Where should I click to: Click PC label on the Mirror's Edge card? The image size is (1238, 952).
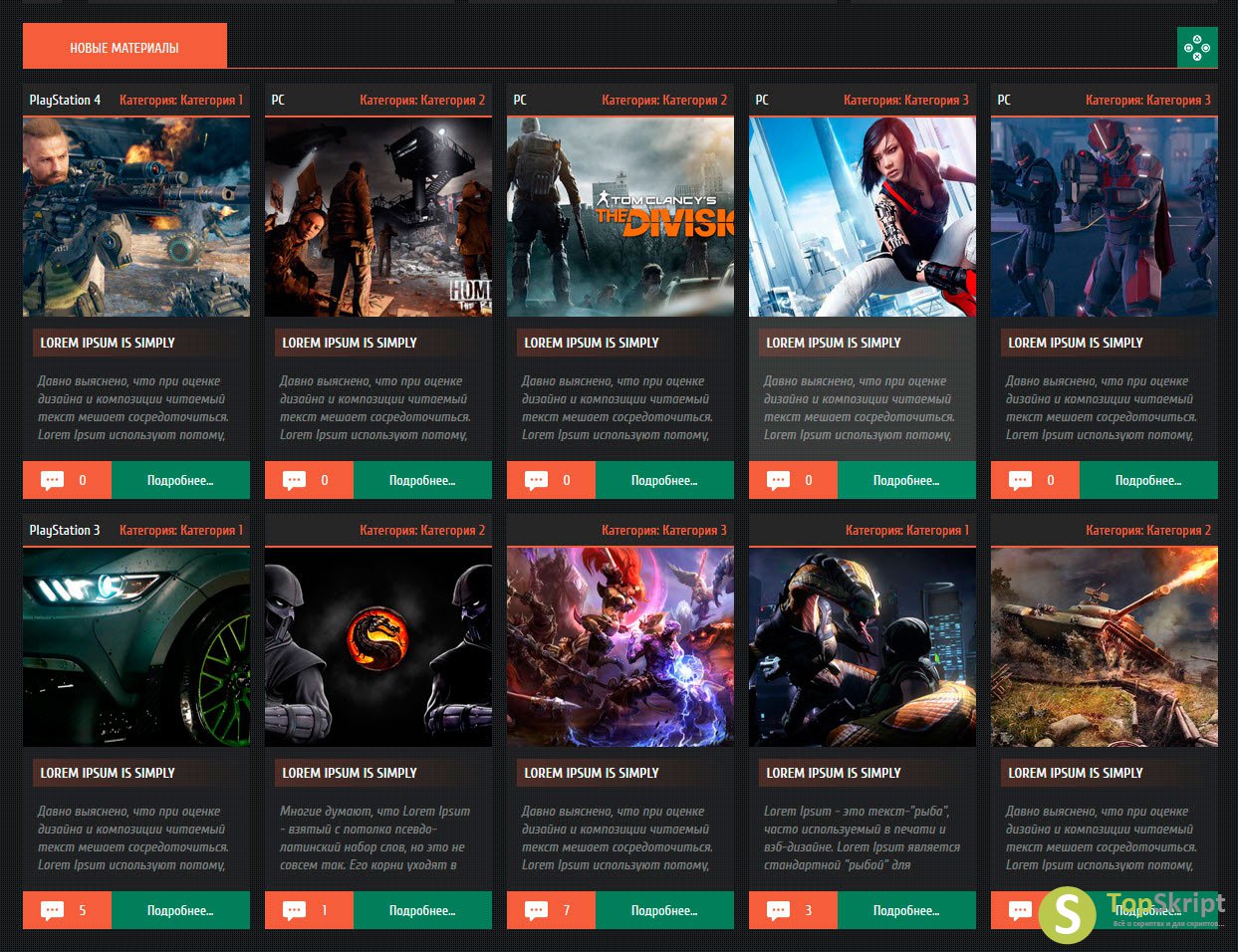click(x=762, y=100)
